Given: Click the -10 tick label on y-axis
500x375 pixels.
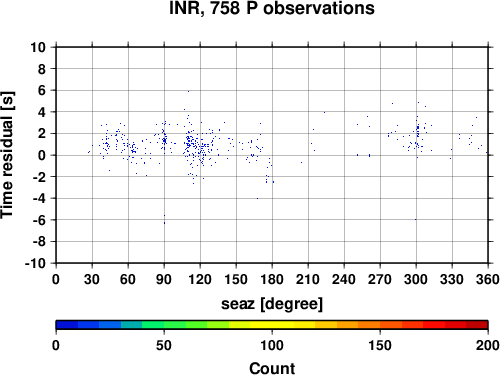Looking at the screenshot, I should [35, 263].
